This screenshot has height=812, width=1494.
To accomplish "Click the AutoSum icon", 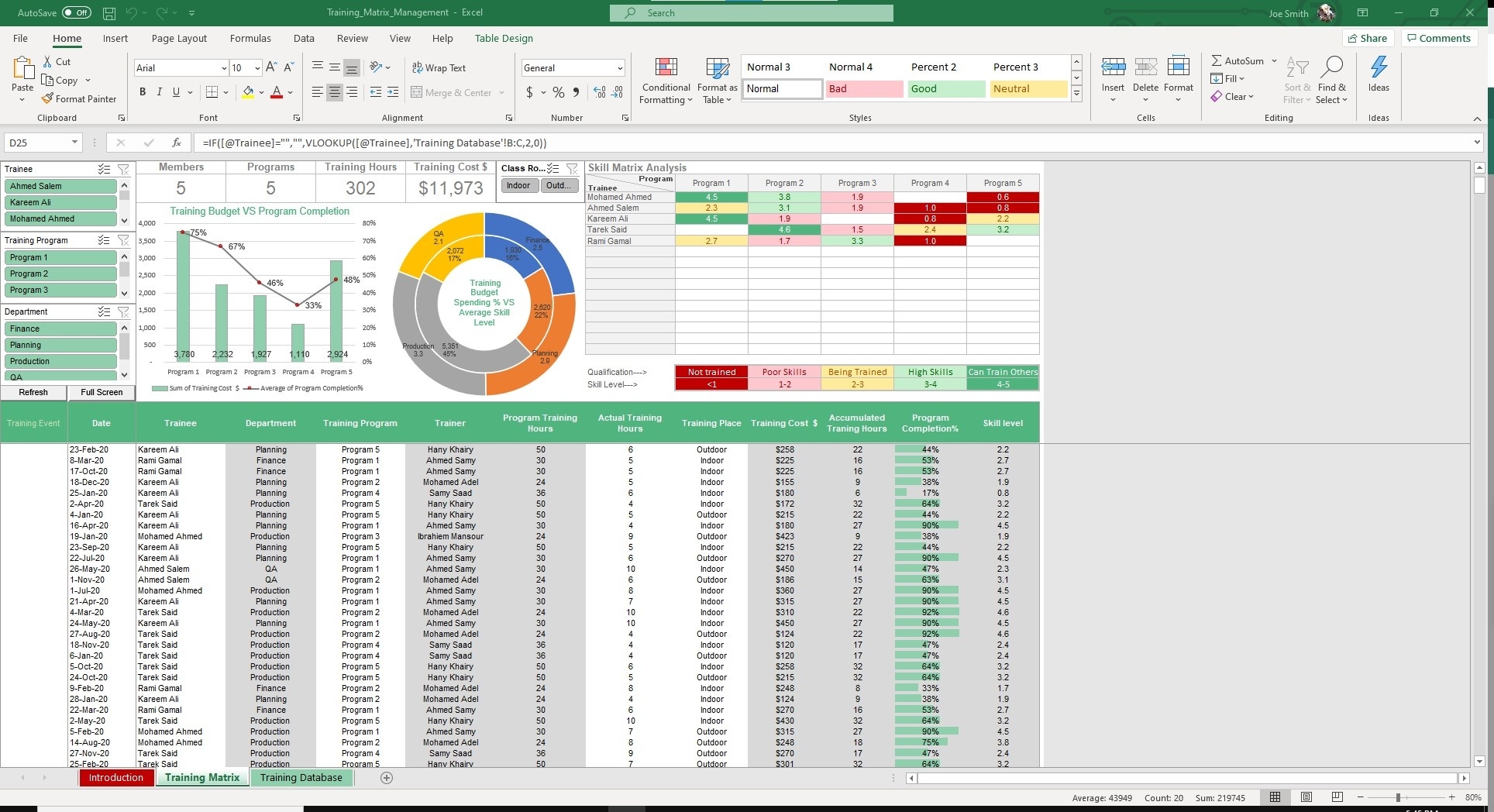I will [1218, 60].
